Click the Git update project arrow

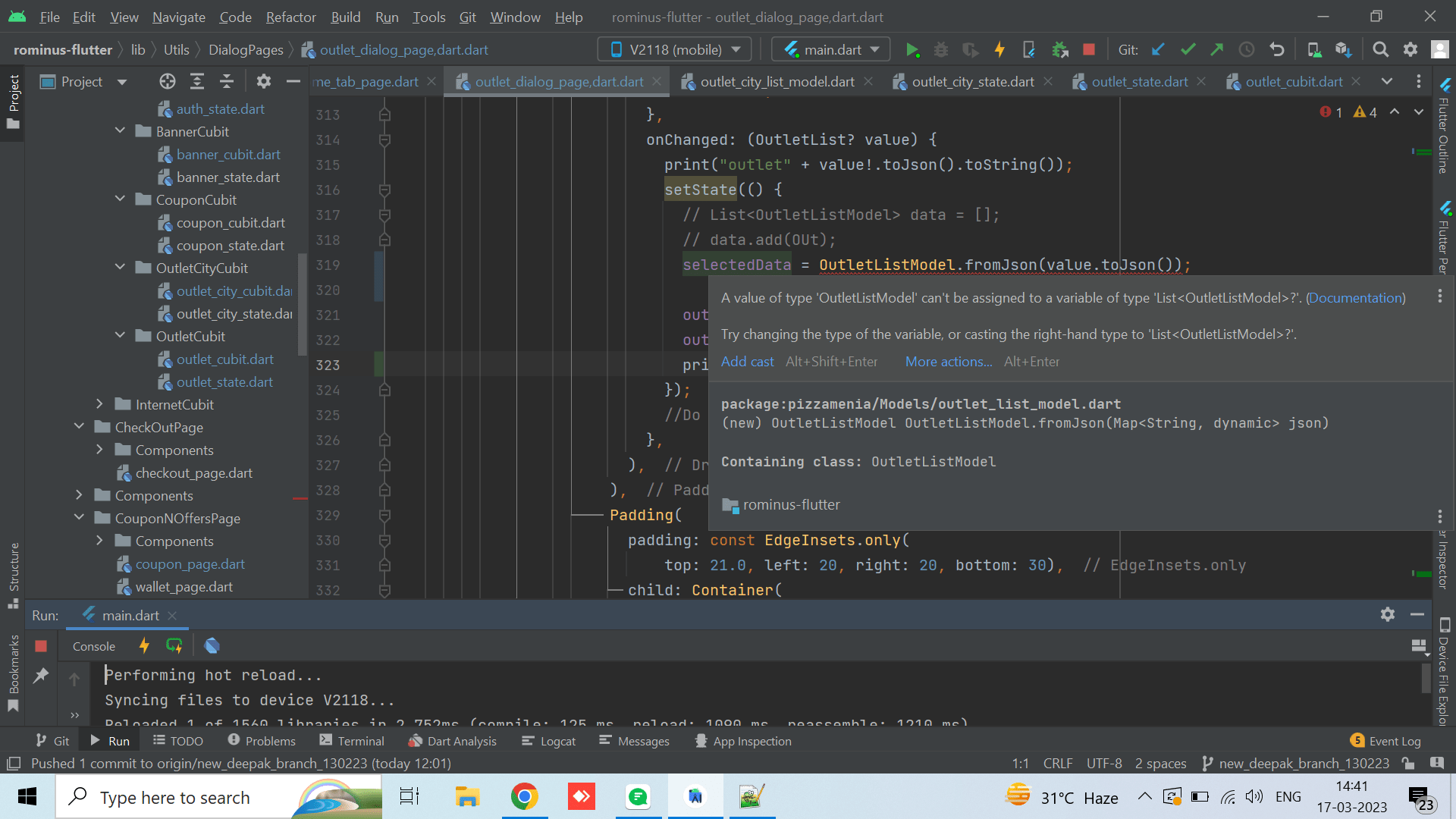1158,50
